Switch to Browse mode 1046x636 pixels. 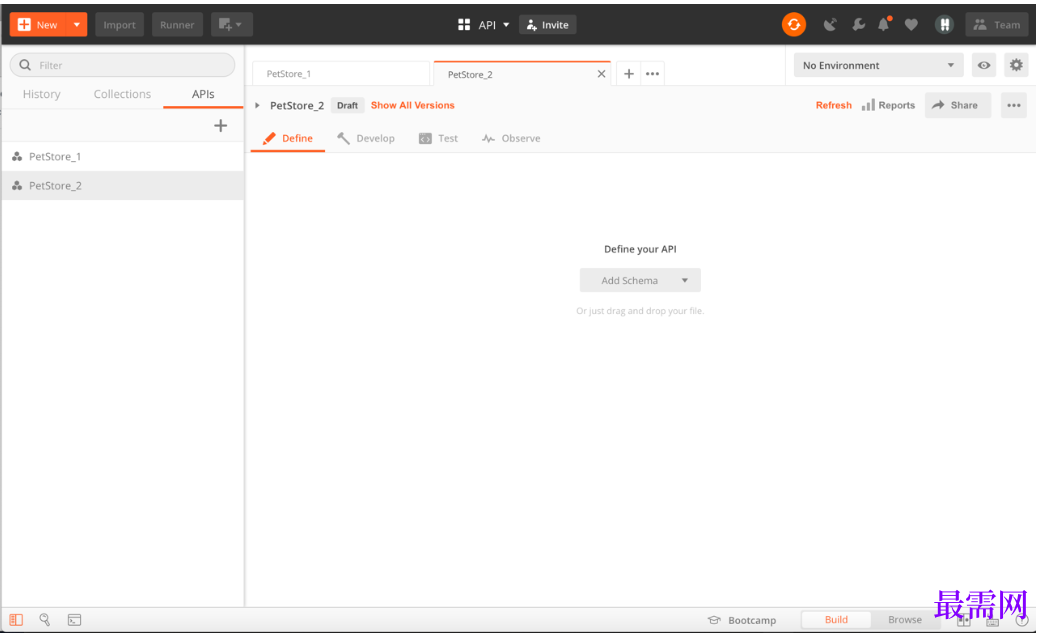click(x=905, y=620)
